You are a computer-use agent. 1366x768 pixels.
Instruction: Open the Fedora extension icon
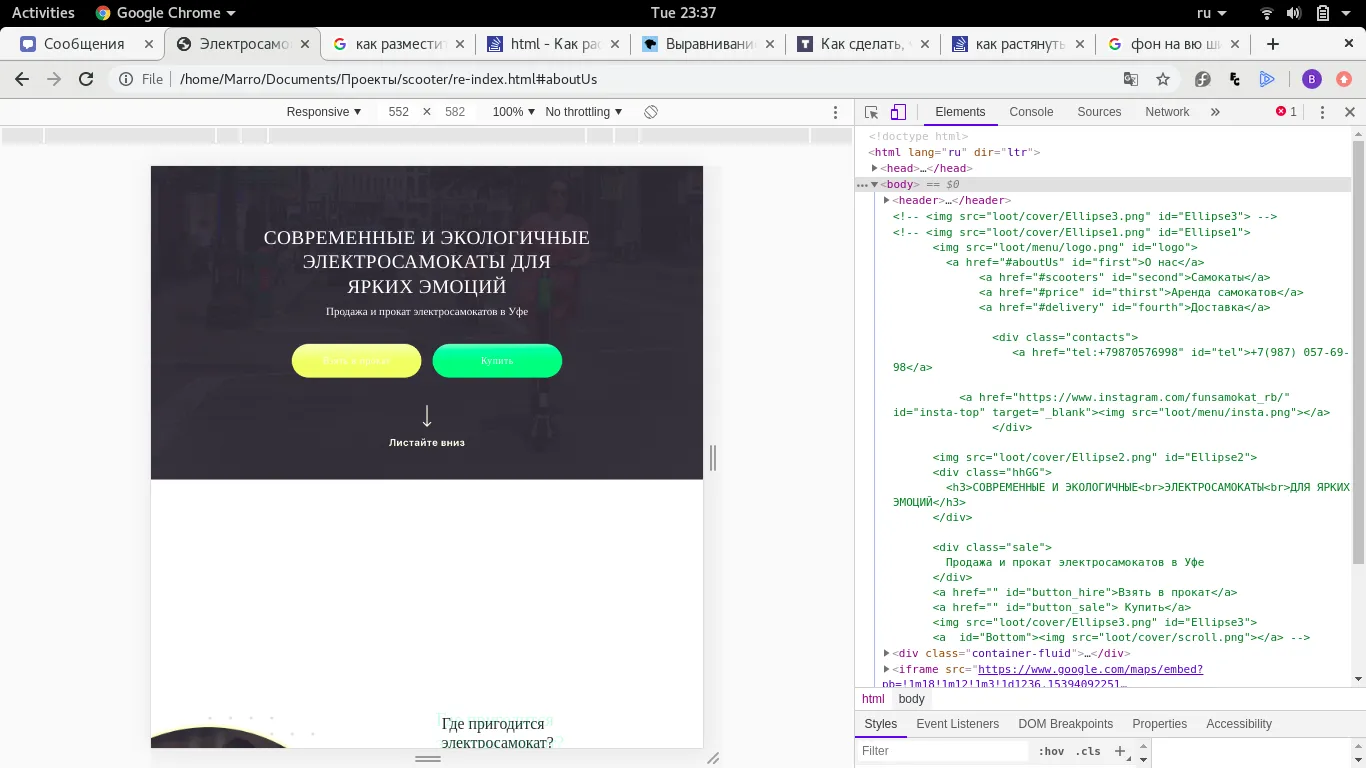pyautogui.click(x=1203, y=79)
